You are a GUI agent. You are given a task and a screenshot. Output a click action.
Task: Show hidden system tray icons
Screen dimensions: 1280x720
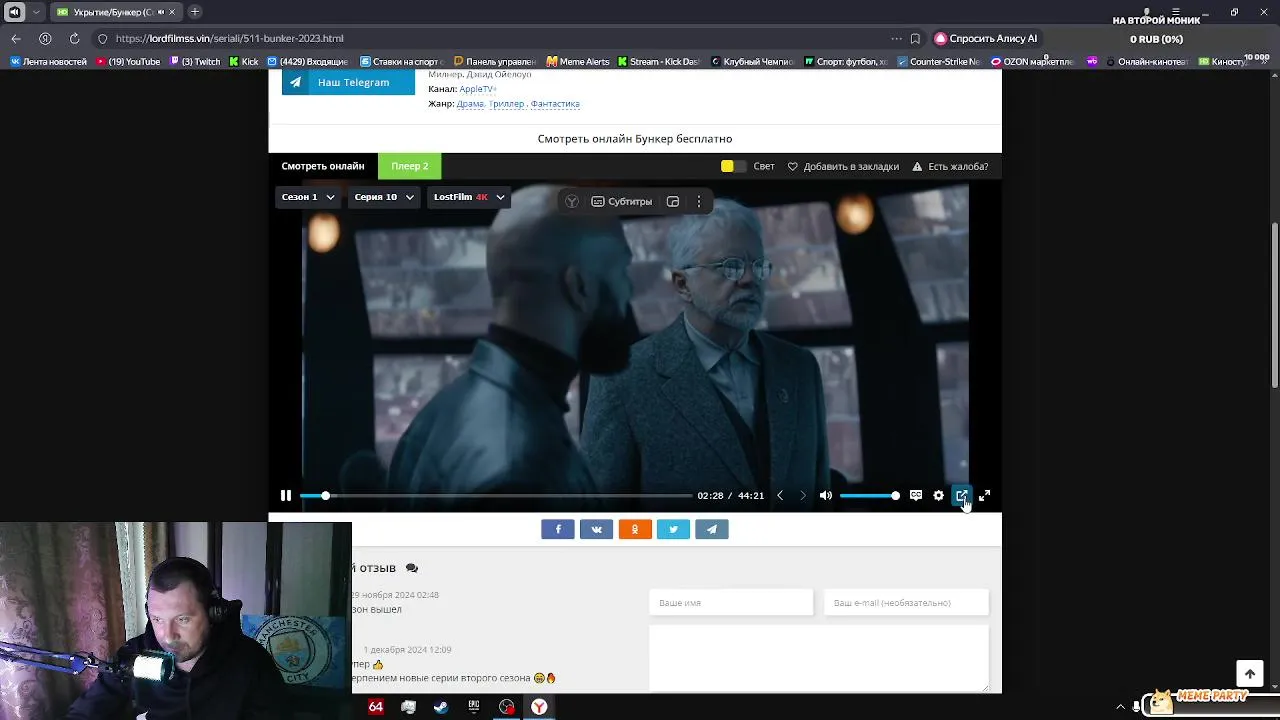click(1120, 707)
